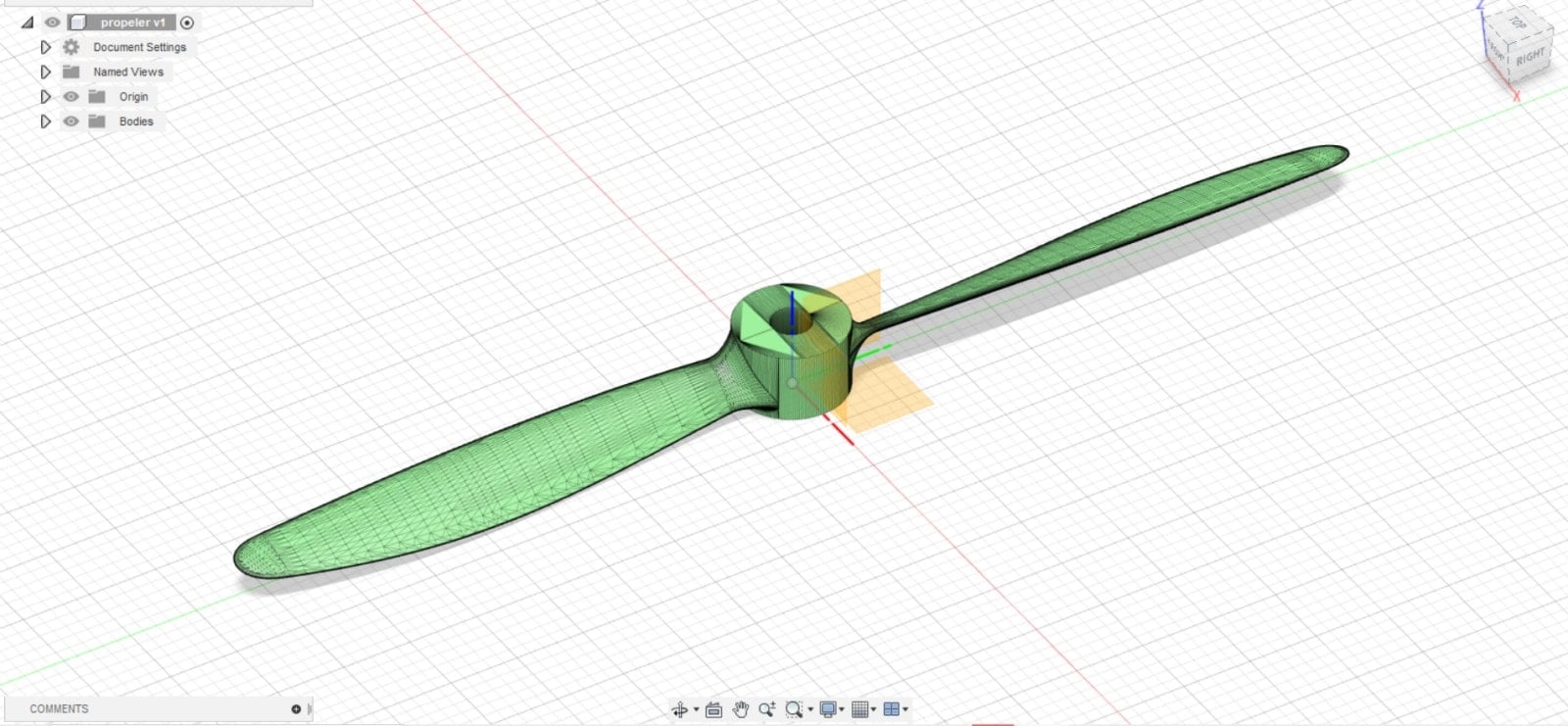Select the Orbit navigation tool
Image resolution: width=1568 pixels, height=726 pixels.
tap(680, 709)
